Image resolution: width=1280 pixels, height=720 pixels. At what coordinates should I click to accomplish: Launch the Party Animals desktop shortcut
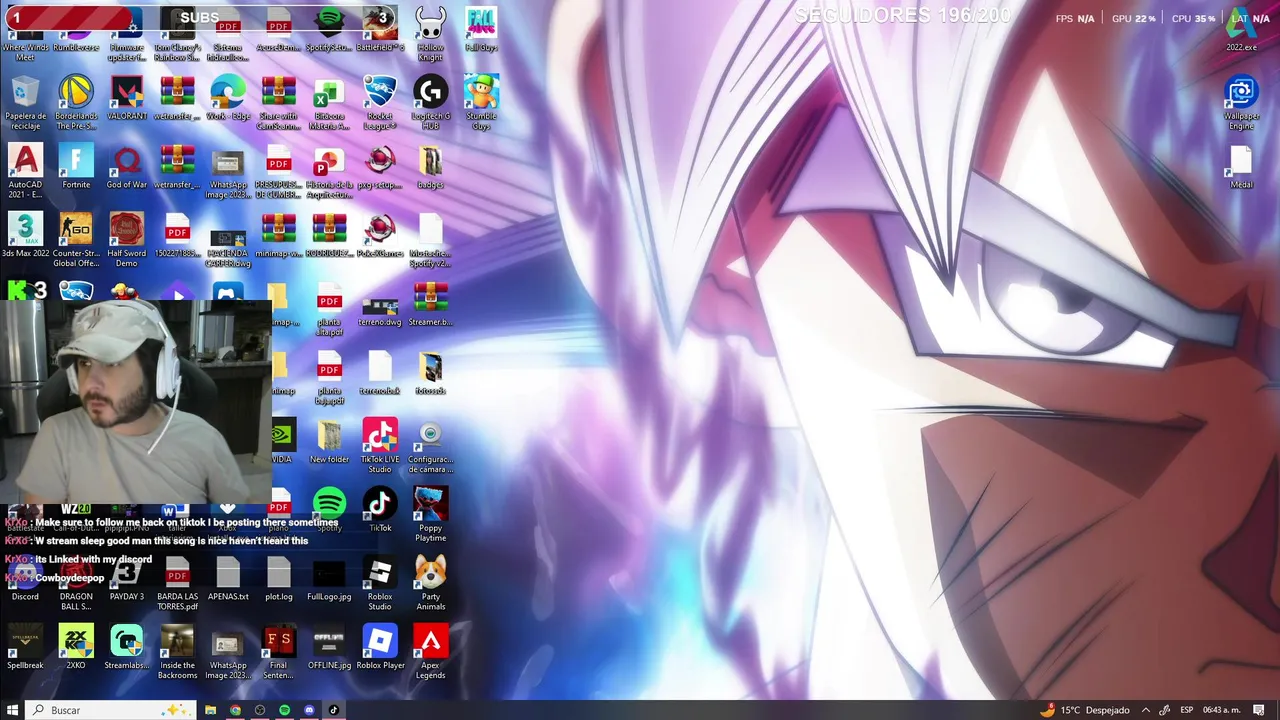[430, 584]
